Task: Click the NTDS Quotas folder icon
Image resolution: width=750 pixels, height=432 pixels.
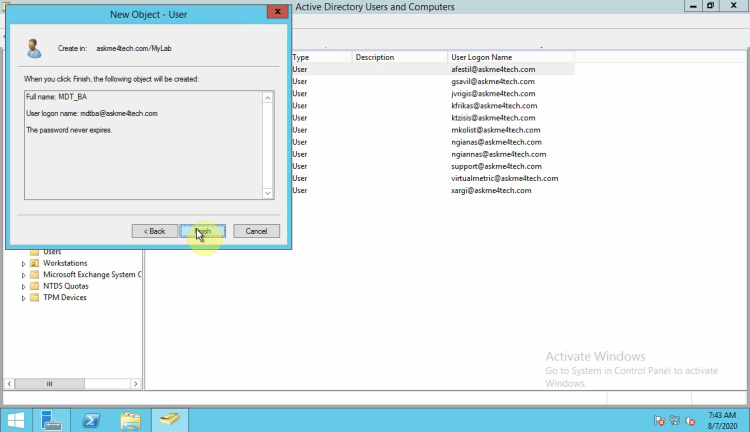Action: point(35,286)
